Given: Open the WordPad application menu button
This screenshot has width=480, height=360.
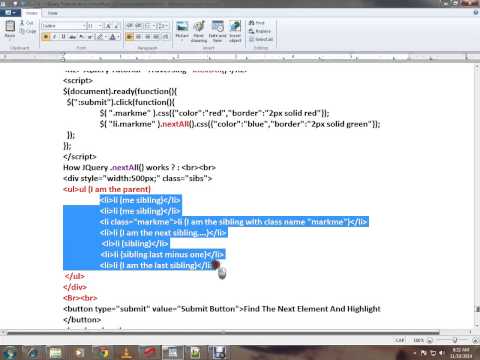Looking at the screenshot, I should click(10, 13).
